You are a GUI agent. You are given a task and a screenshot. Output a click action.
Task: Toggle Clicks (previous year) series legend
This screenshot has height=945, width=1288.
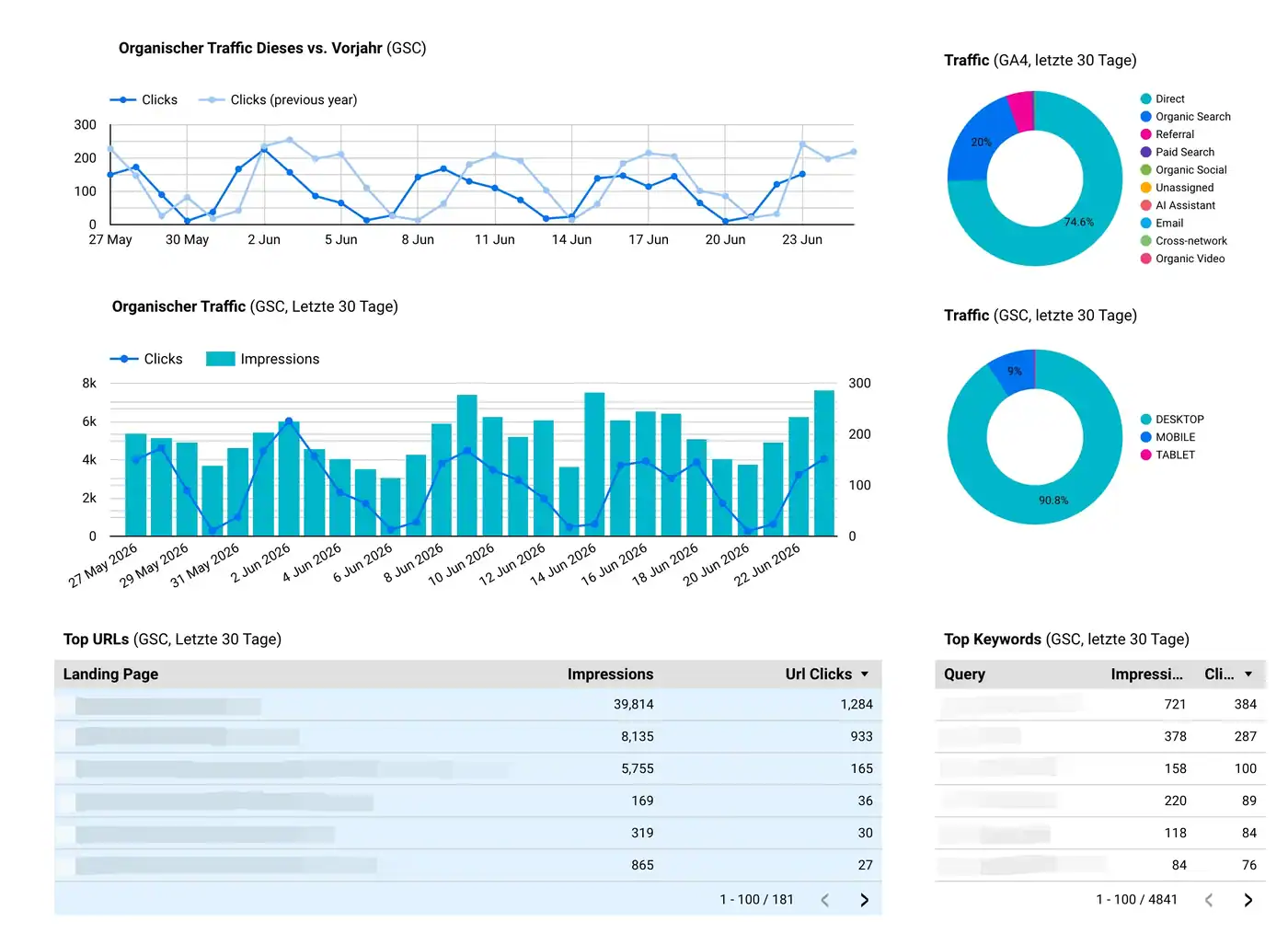[278, 99]
